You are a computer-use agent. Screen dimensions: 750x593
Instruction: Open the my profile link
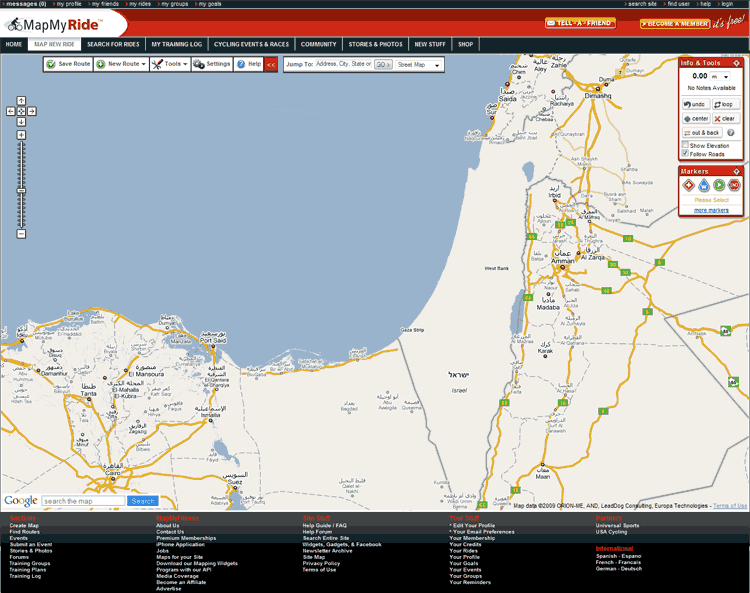click(x=69, y=4)
